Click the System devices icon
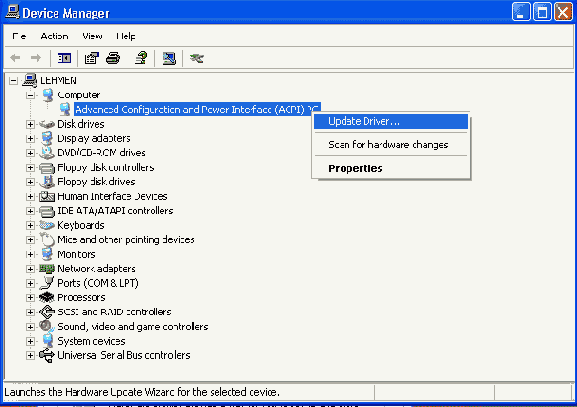The height and width of the screenshot is (407, 577). pos(47,341)
